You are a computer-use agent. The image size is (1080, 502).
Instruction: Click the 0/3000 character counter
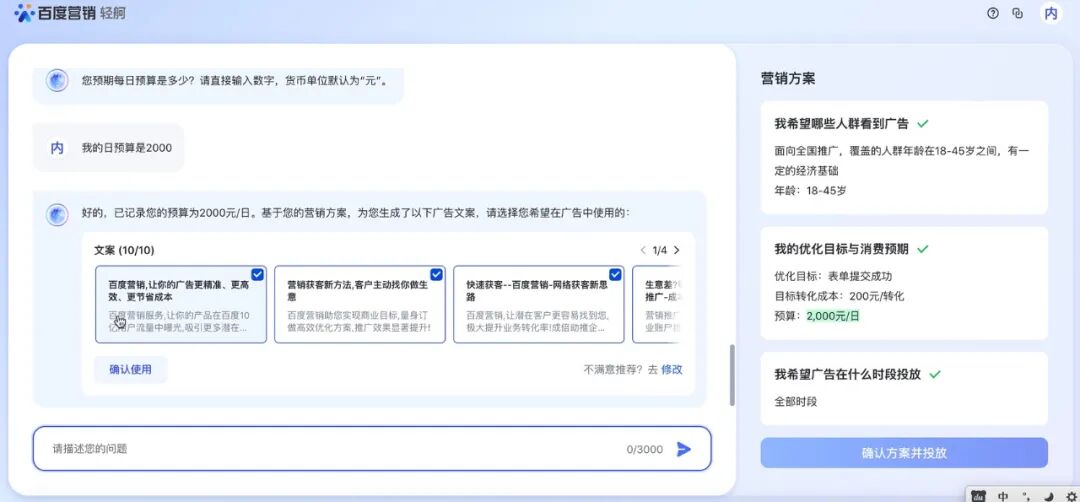[645, 450]
